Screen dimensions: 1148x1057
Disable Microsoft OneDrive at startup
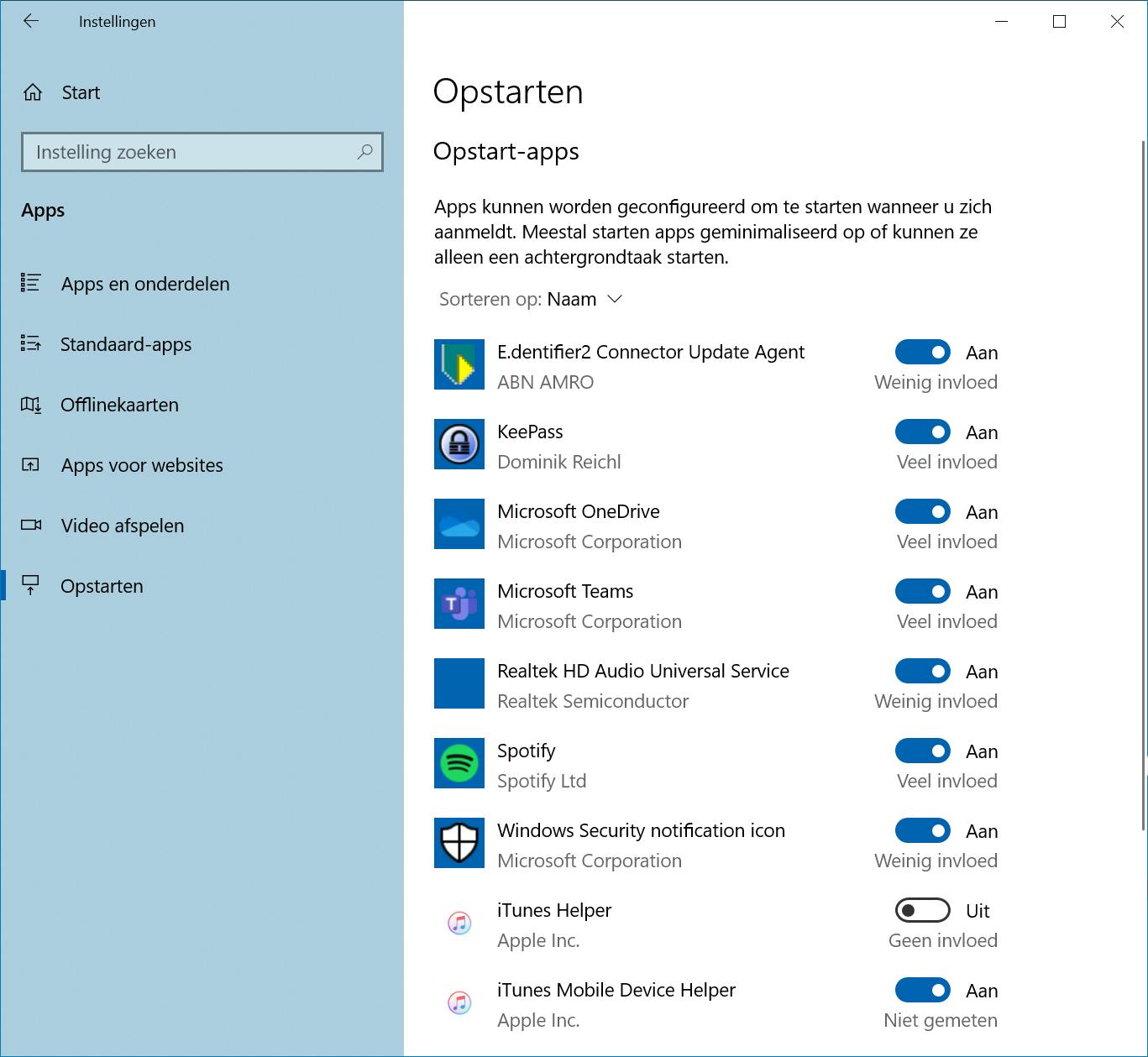(923, 511)
